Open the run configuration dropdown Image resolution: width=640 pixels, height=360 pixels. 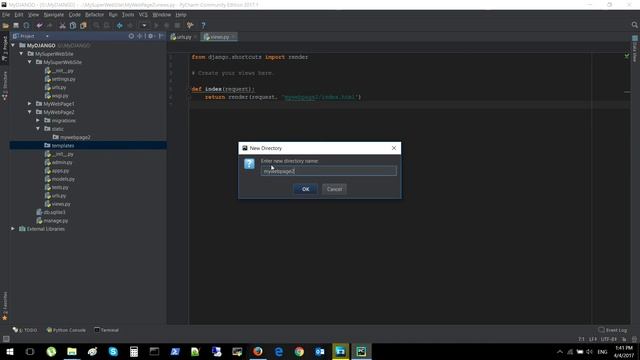click(x=144, y=25)
